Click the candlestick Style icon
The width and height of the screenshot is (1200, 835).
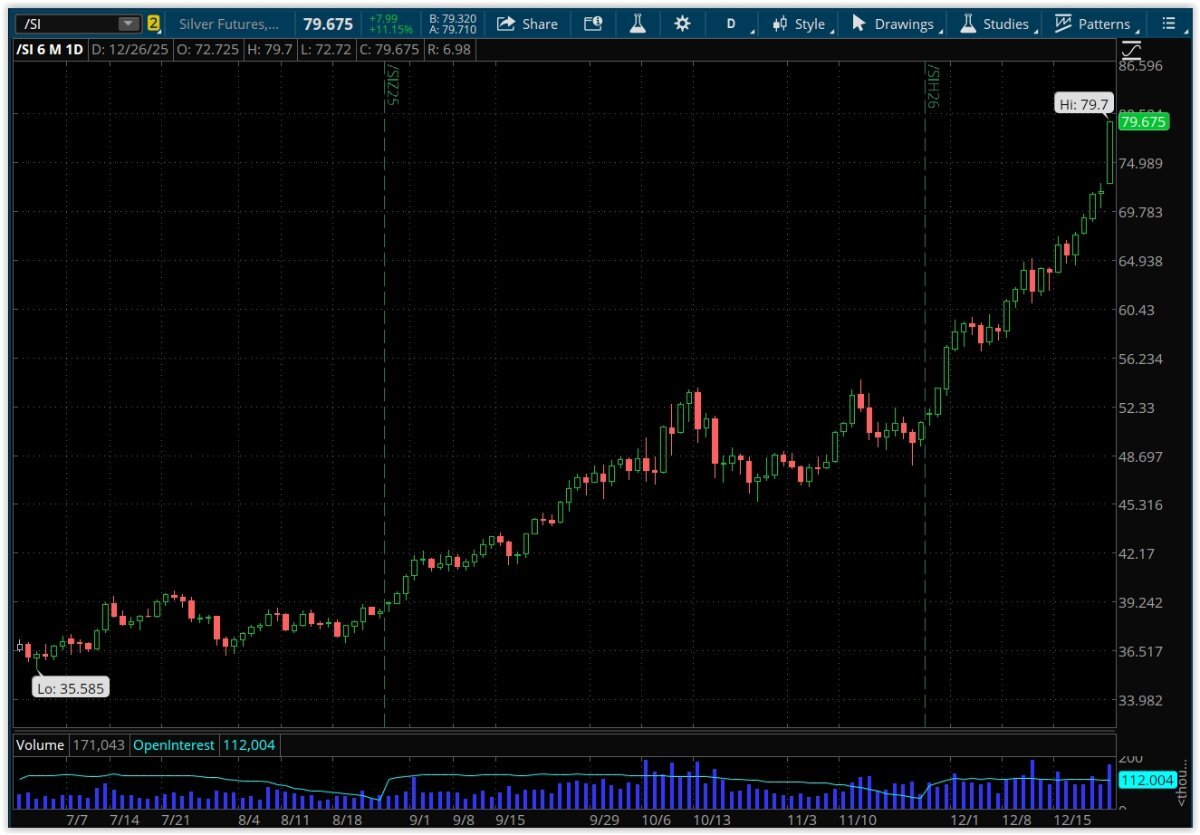(x=780, y=24)
